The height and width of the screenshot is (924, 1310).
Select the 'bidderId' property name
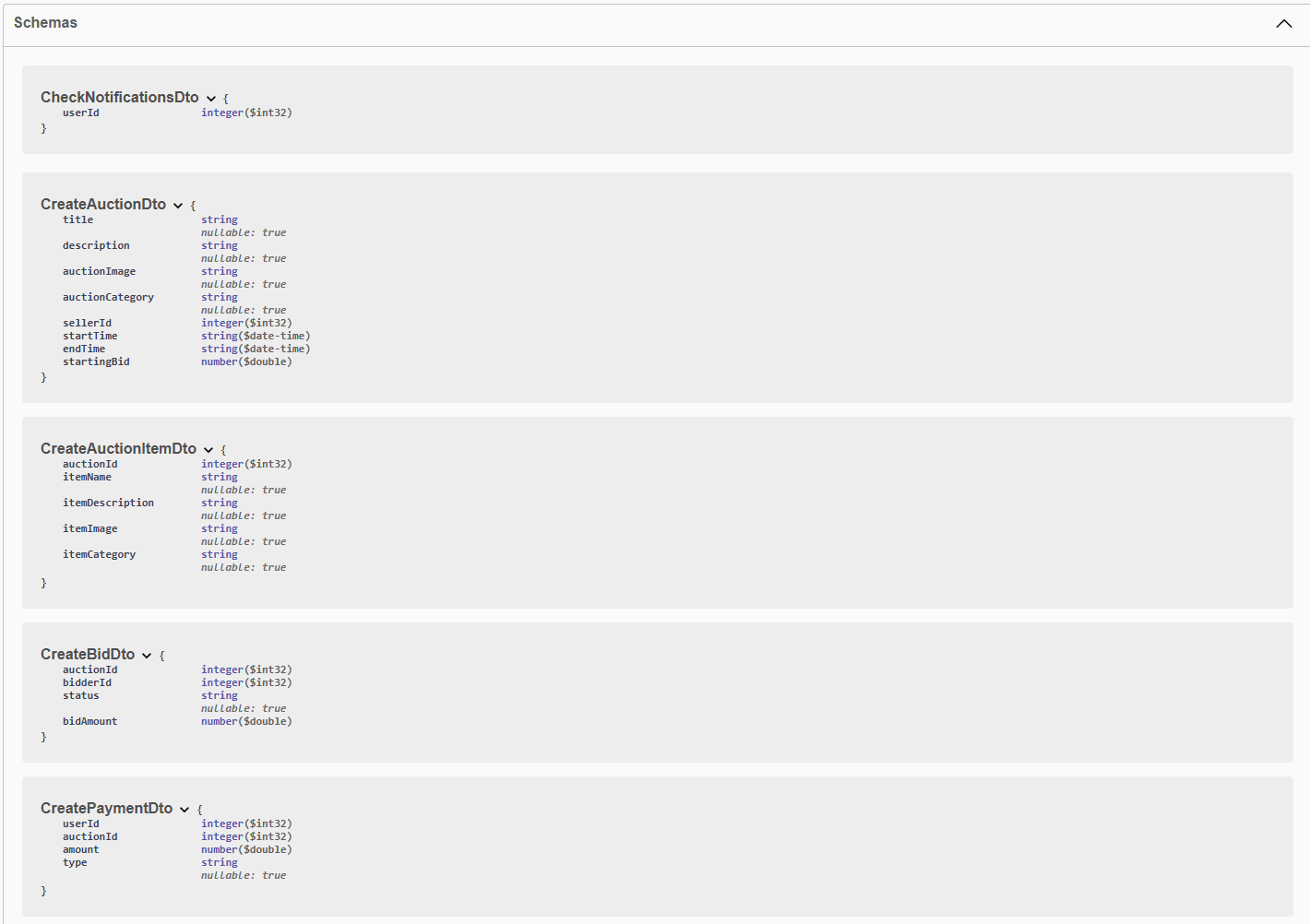87,682
